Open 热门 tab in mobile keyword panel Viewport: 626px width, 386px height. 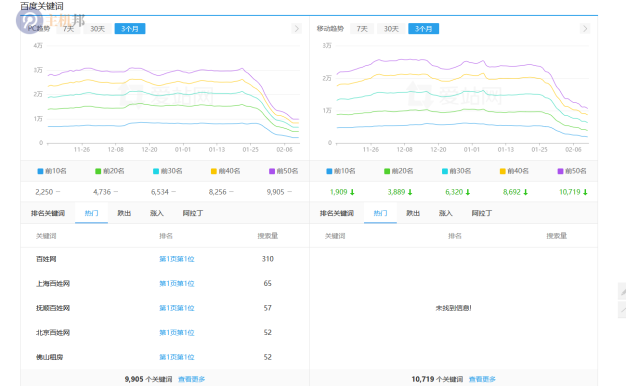(380, 213)
